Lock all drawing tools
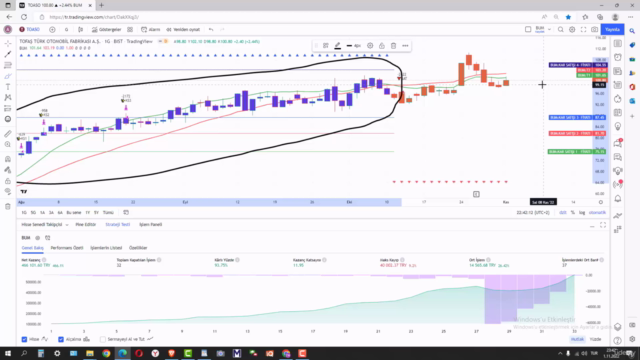 coord(8,181)
